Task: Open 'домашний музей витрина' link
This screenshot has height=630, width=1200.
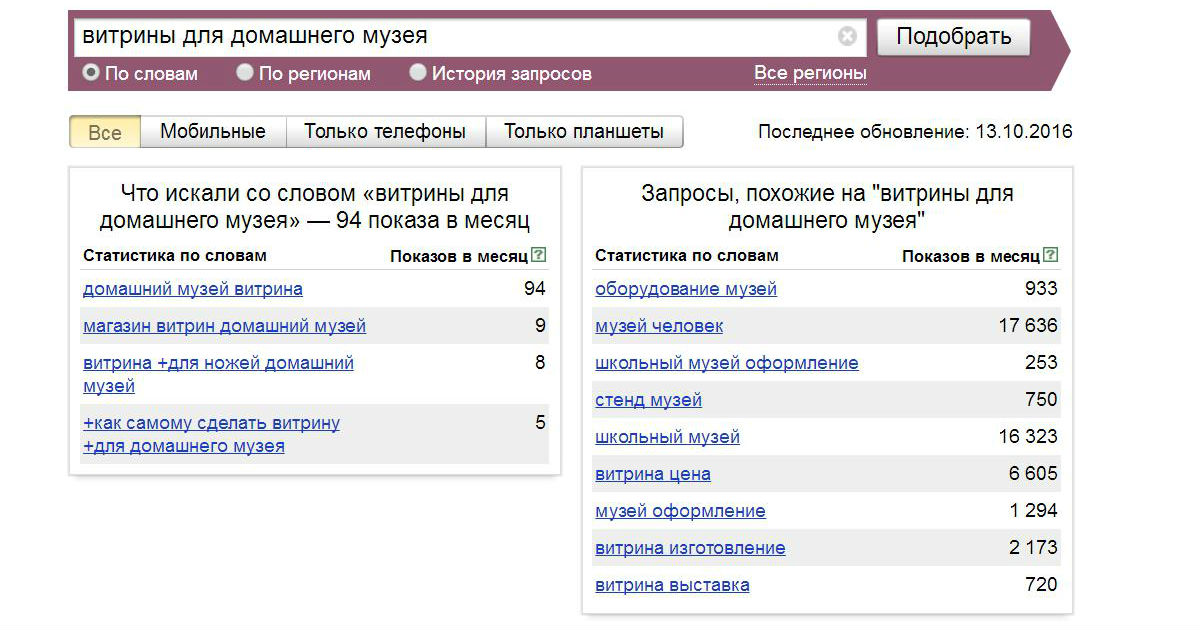Action: (x=193, y=289)
